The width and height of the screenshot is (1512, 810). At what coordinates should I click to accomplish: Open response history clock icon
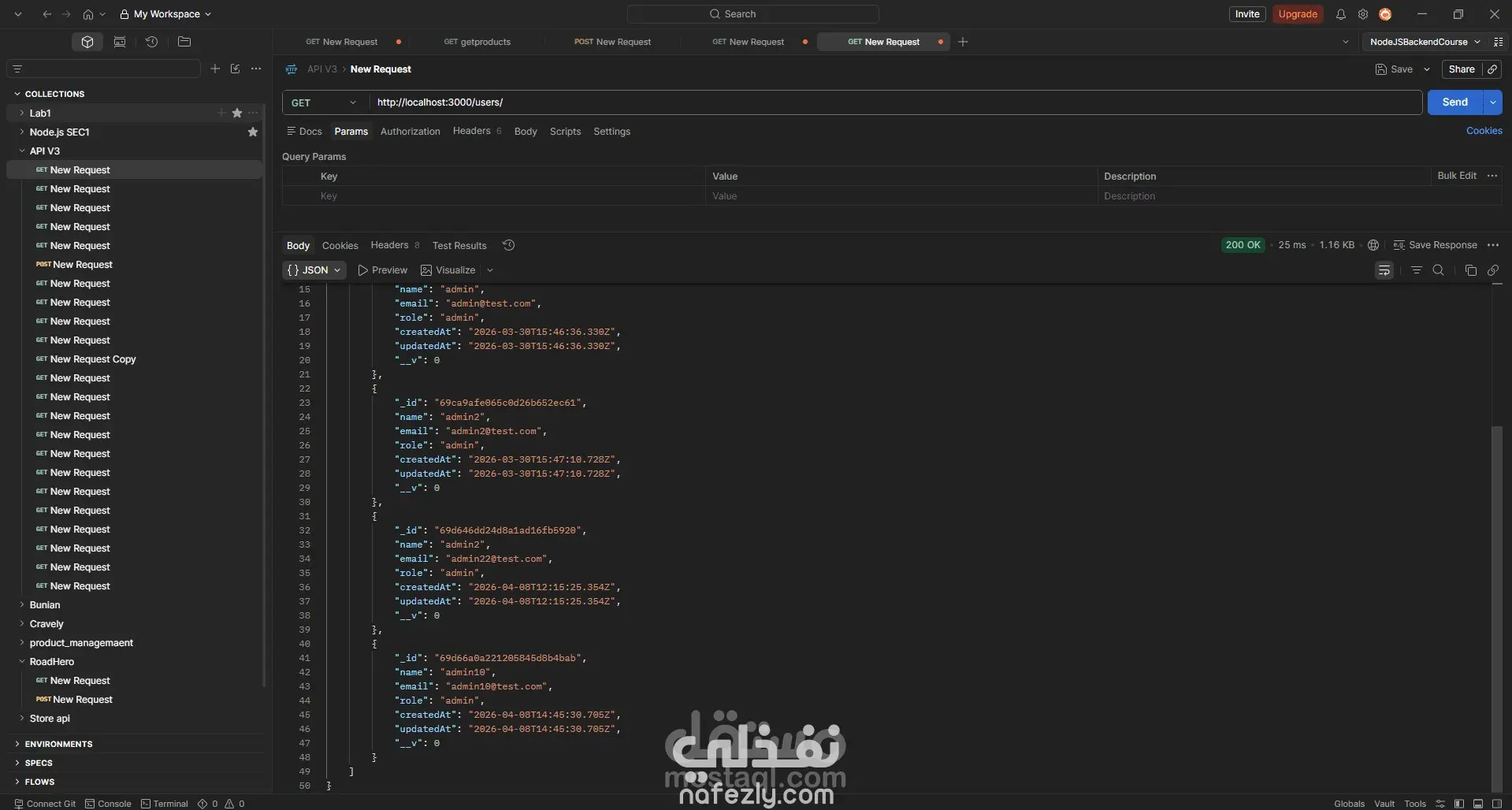click(x=509, y=245)
